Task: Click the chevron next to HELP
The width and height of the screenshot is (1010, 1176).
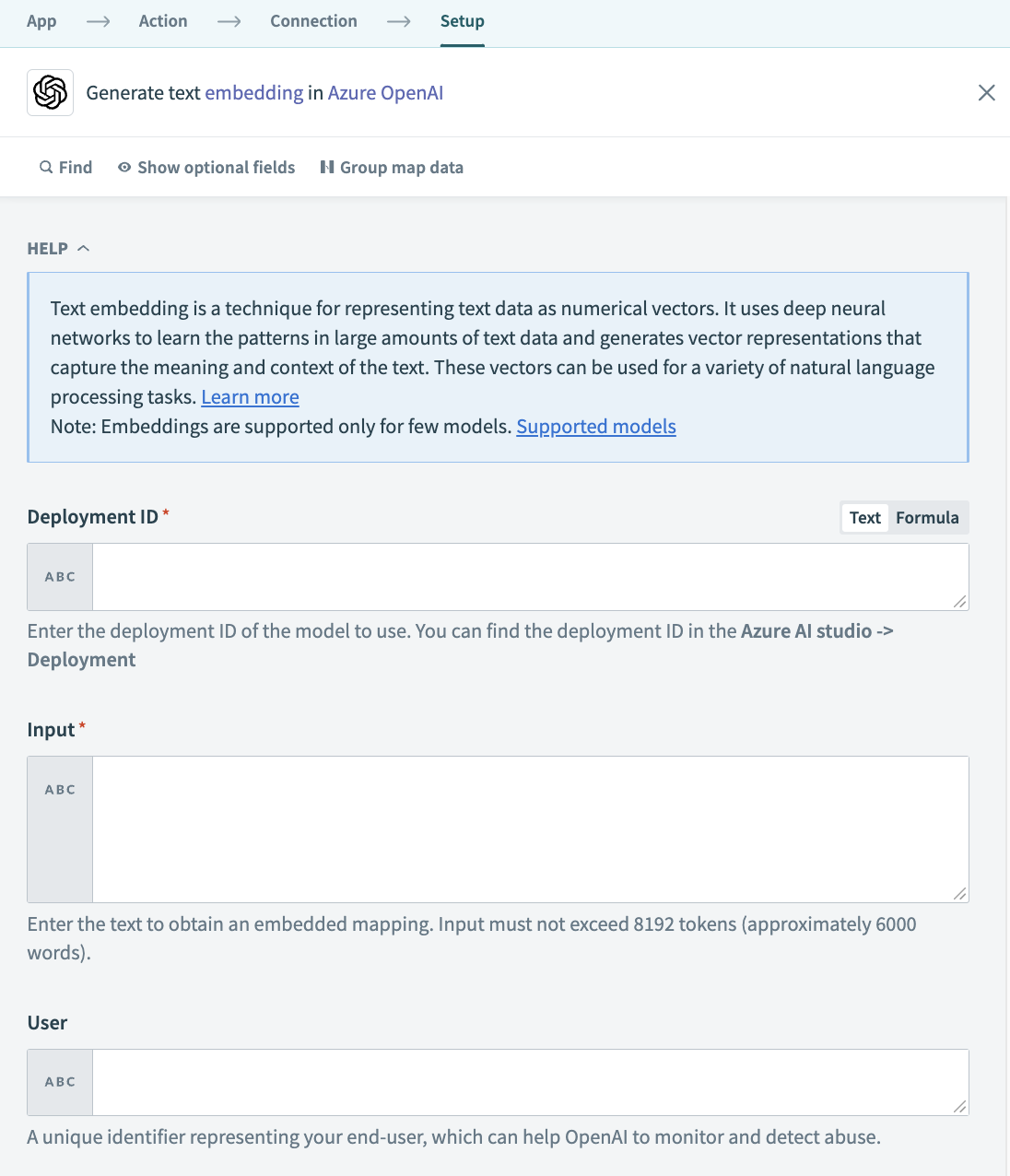Action: click(84, 247)
